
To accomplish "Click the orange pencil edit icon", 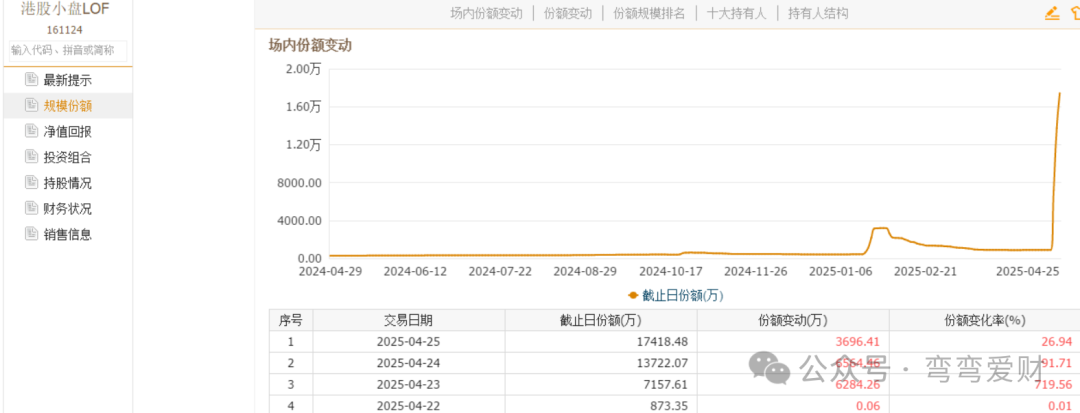I will pyautogui.click(x=1052, y=12).
